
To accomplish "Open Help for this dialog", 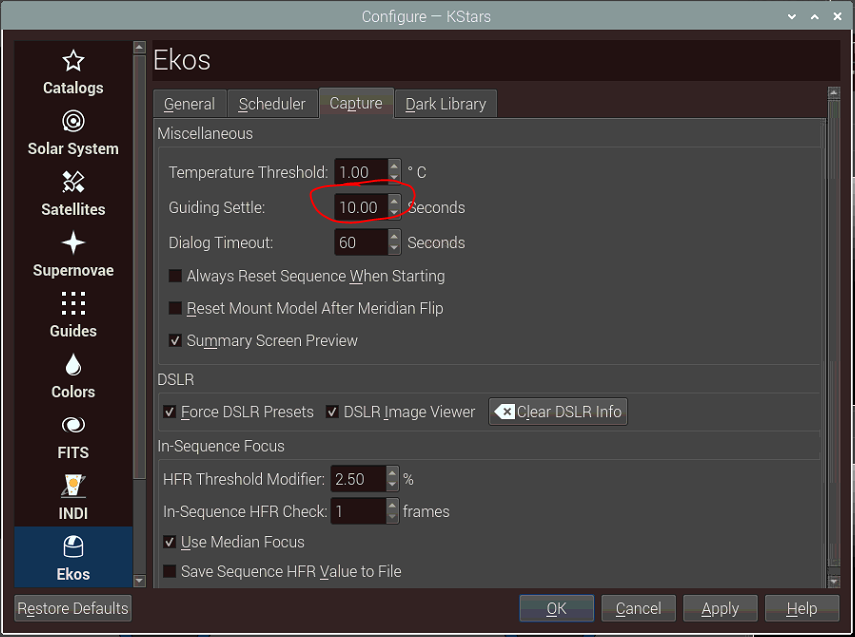I will tap(802, 608).
